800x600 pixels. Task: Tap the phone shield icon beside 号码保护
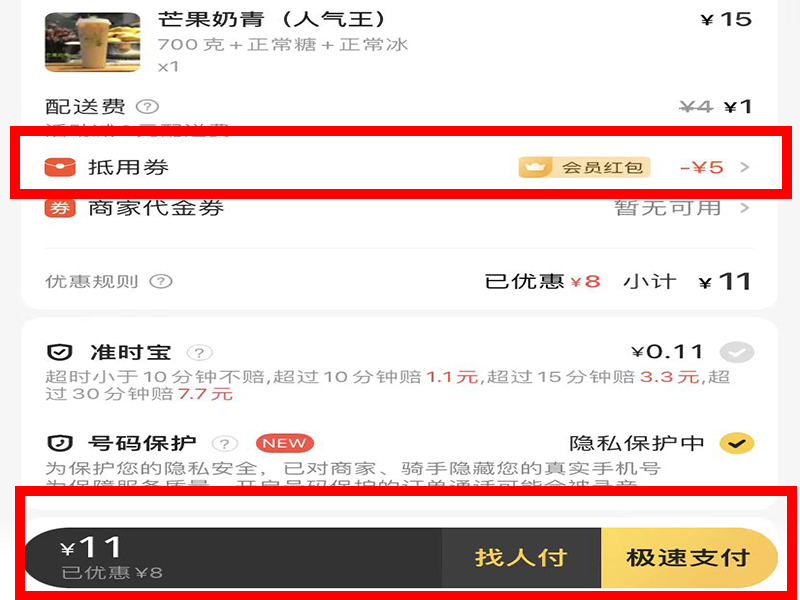(x=60, y=443)
